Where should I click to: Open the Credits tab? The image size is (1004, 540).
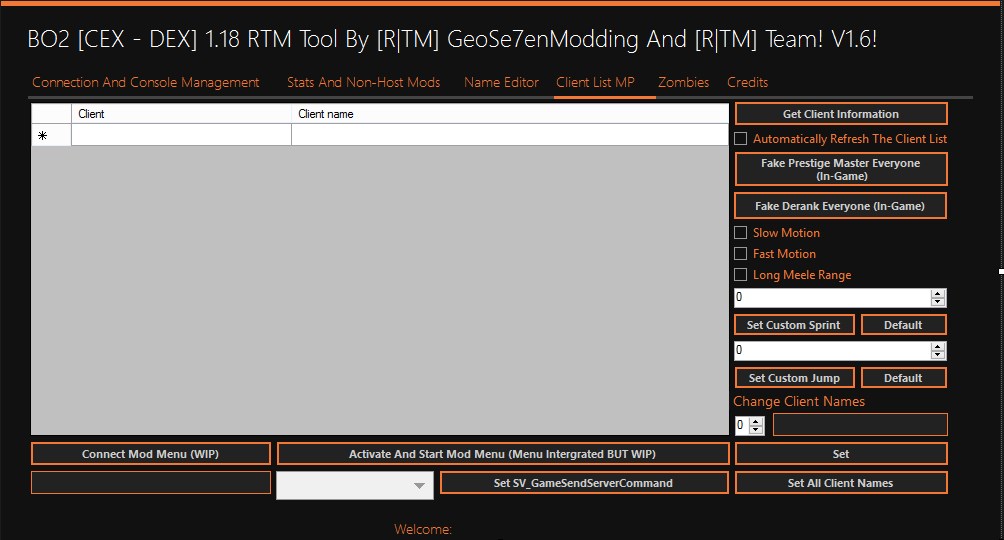coord(747,83)
